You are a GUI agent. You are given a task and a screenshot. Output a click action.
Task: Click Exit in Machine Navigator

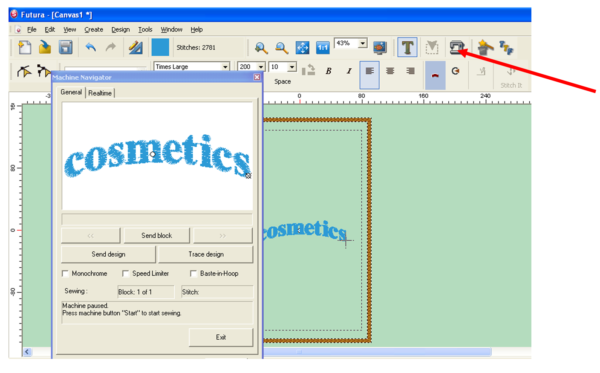coord(221,337)
